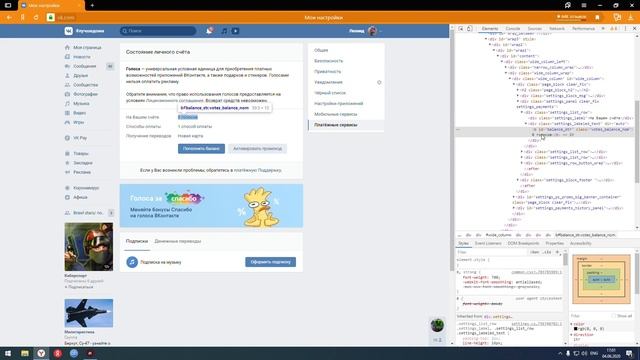Viewport: 640px width, 360px height.
Task: Toggle the 'Show all' checkbox in Computed
Action: click(613, 316)
